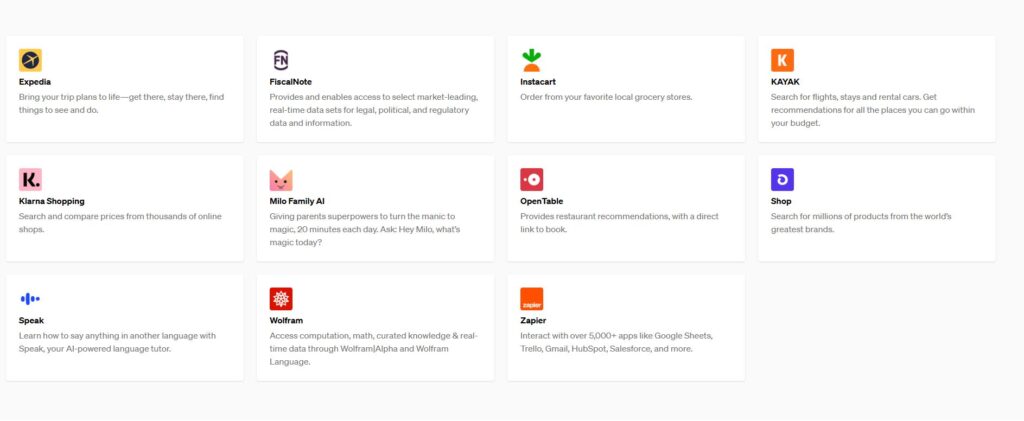Click the orange Zapier logo icon
Image resolution: width=1024 pixels, height=421 pixels.
pyautogui.click(x=532, y=299)
